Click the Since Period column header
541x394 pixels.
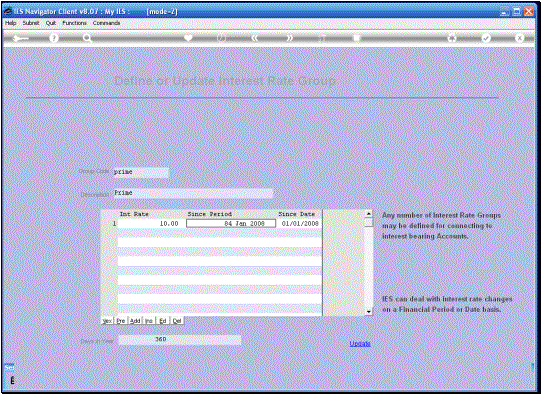(209, 214)
